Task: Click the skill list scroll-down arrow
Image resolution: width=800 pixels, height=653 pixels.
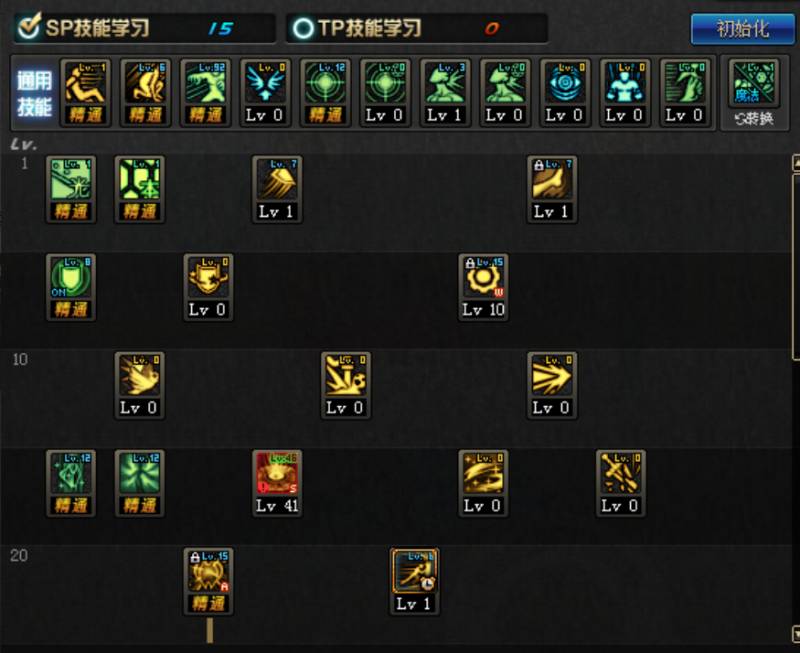Action: [x=796, y=633]
